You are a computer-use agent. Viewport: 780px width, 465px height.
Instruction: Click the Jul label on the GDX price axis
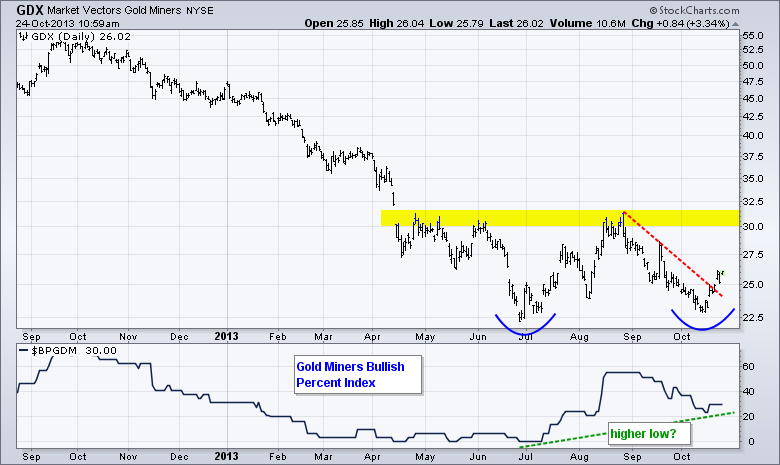click(x=525, y=337)
